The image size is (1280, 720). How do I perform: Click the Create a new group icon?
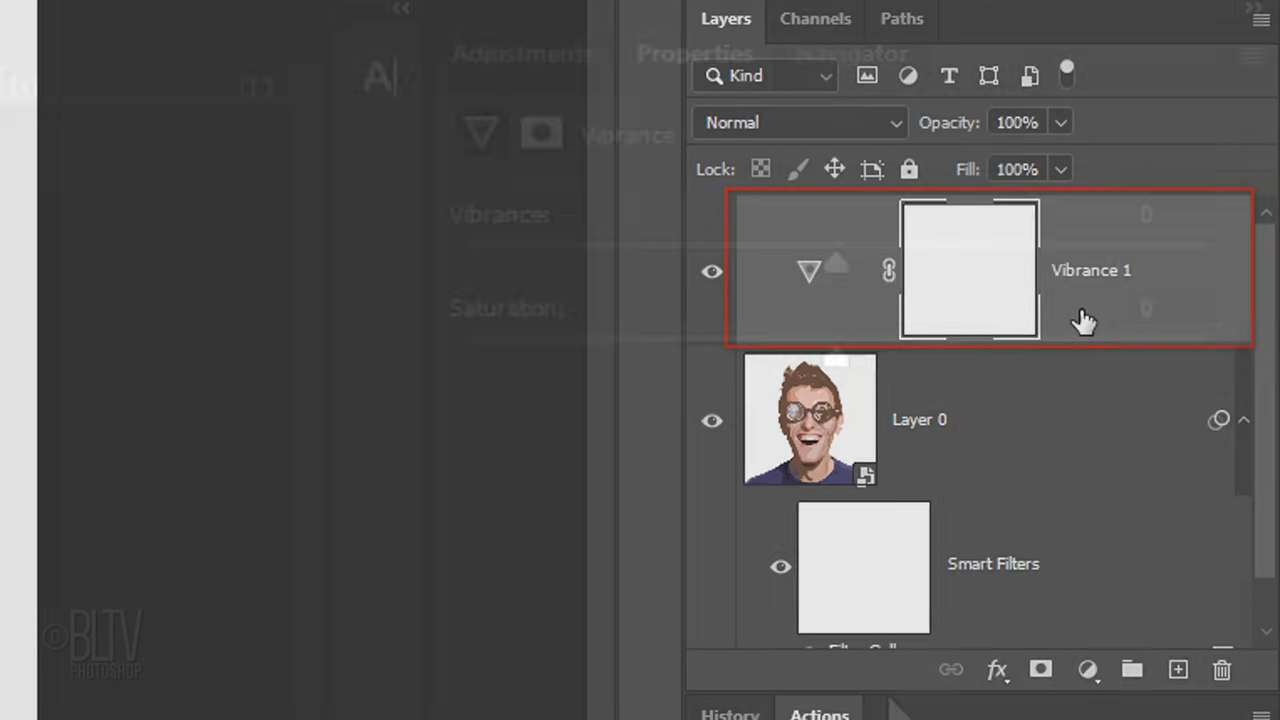pyautogui.click(x=1132, y=670)
